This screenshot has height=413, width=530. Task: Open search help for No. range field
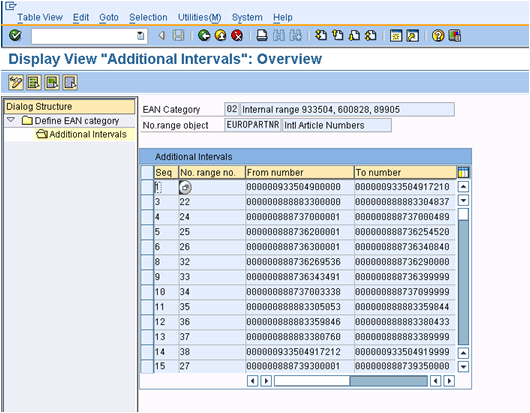coord(185,187)
